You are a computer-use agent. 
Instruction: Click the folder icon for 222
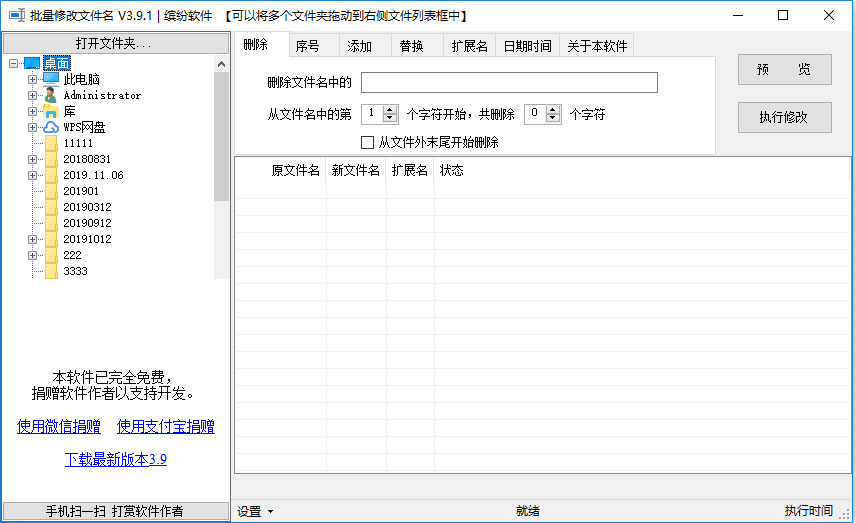click(51, 255)
